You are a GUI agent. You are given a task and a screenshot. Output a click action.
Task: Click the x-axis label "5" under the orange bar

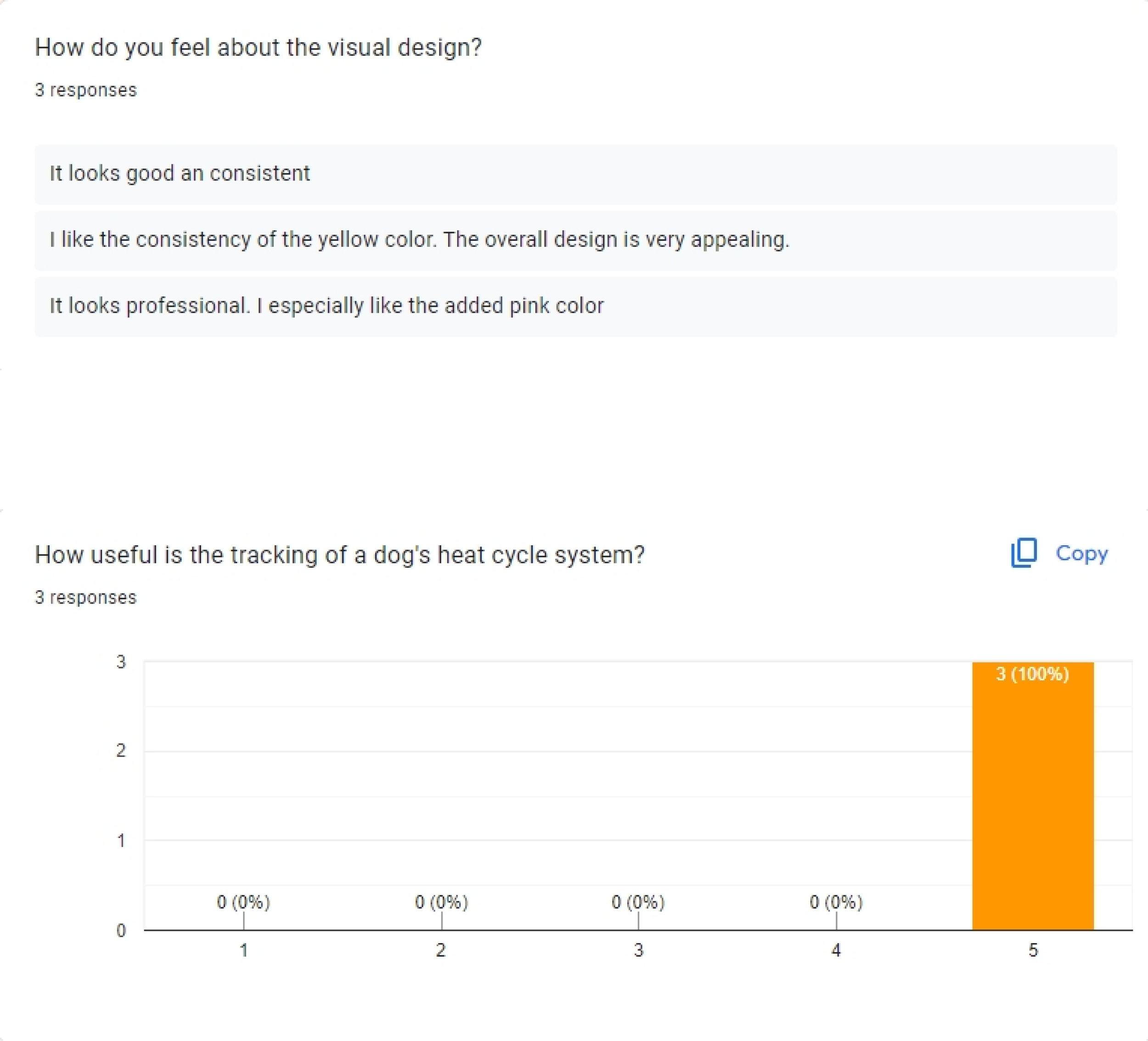1033,950
